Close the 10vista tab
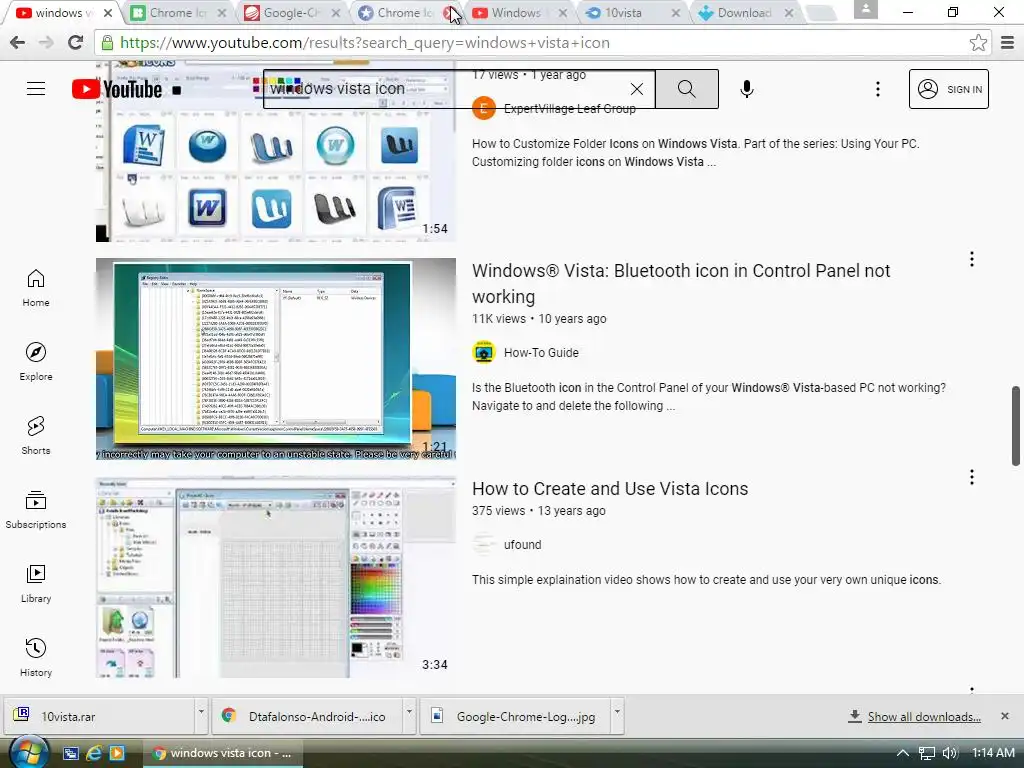The image size is (1024, 768). [676, 12]
